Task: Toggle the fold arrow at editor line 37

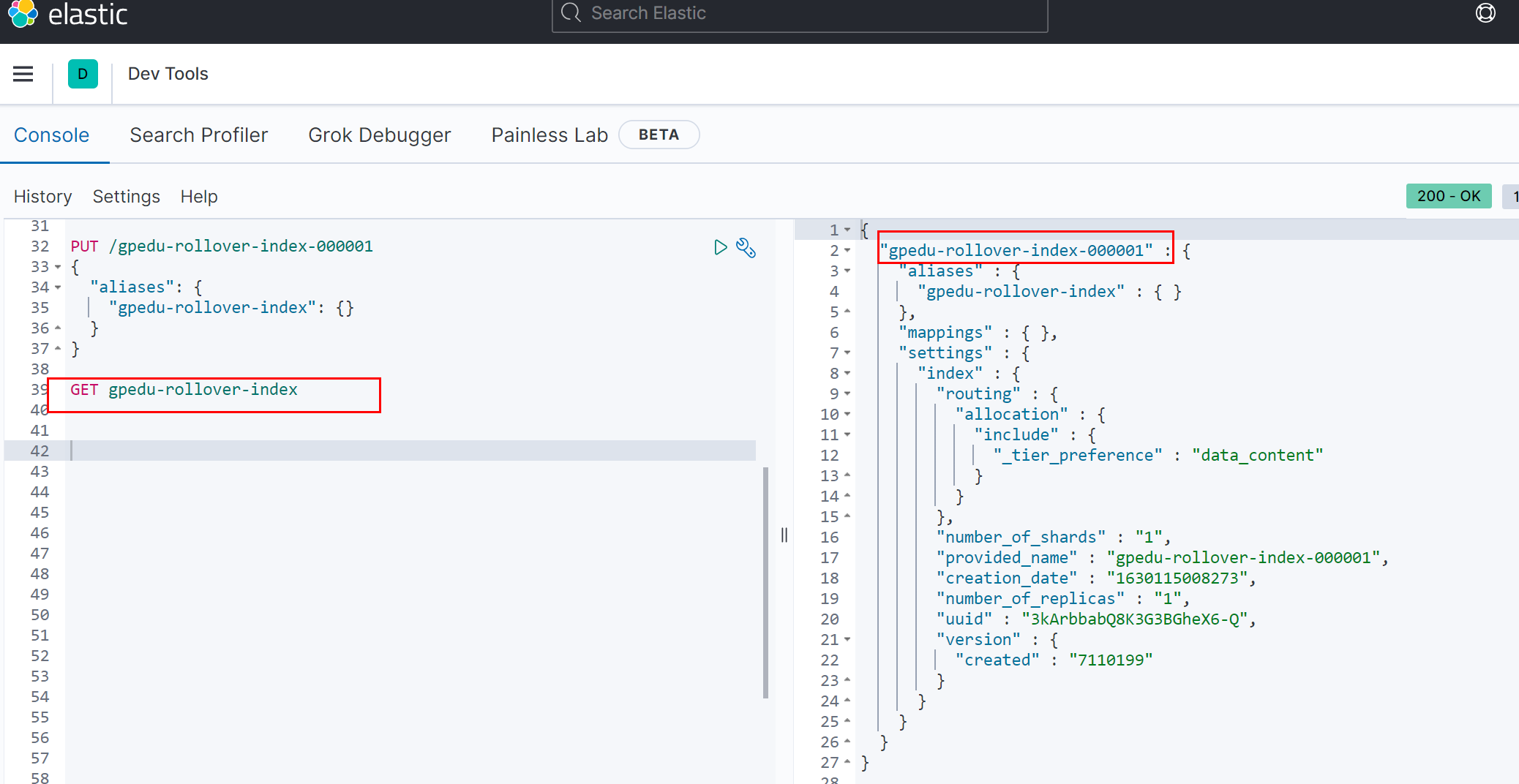Action: coord(58,349)
